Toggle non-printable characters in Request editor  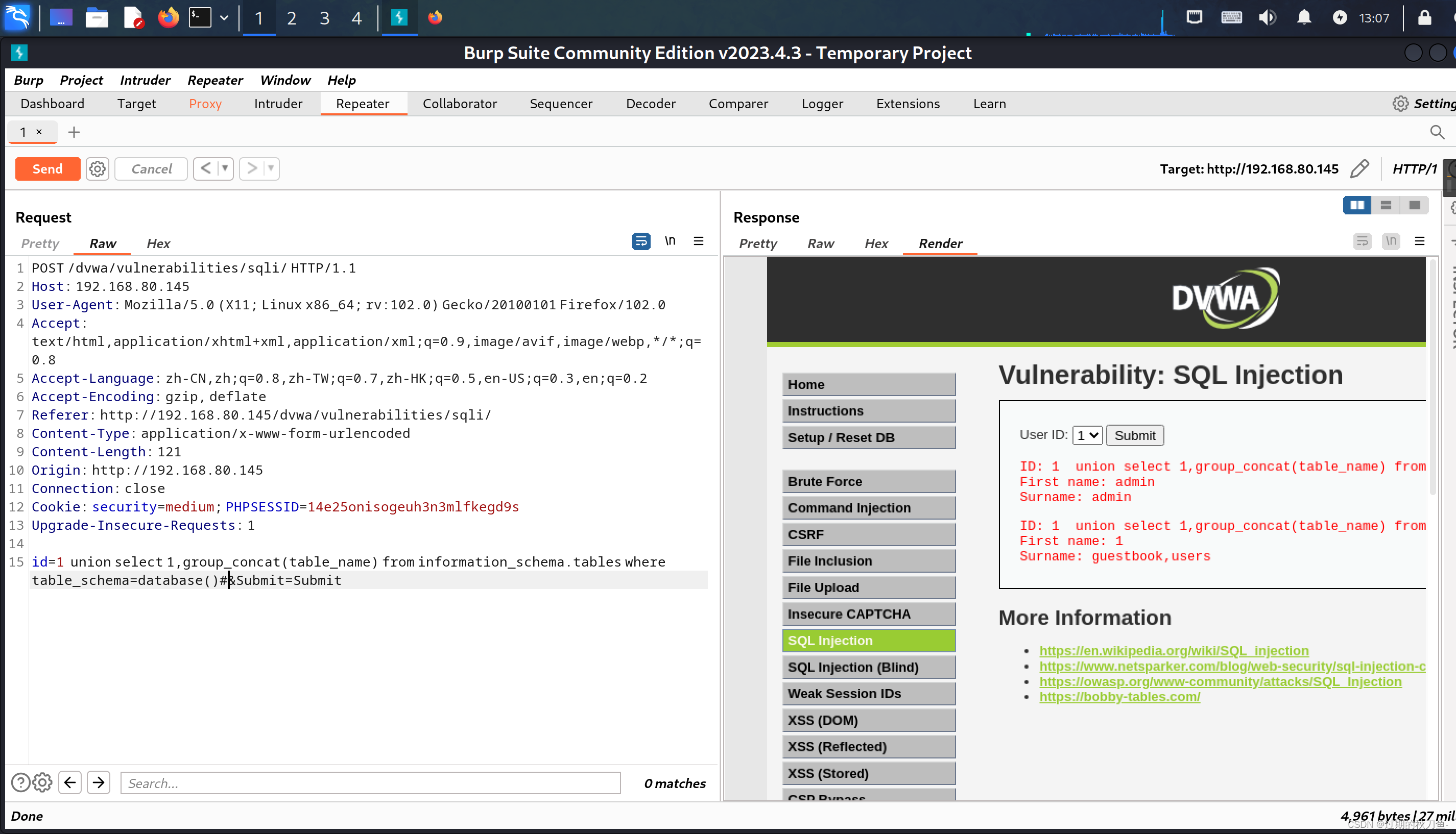tap(670, 241)
